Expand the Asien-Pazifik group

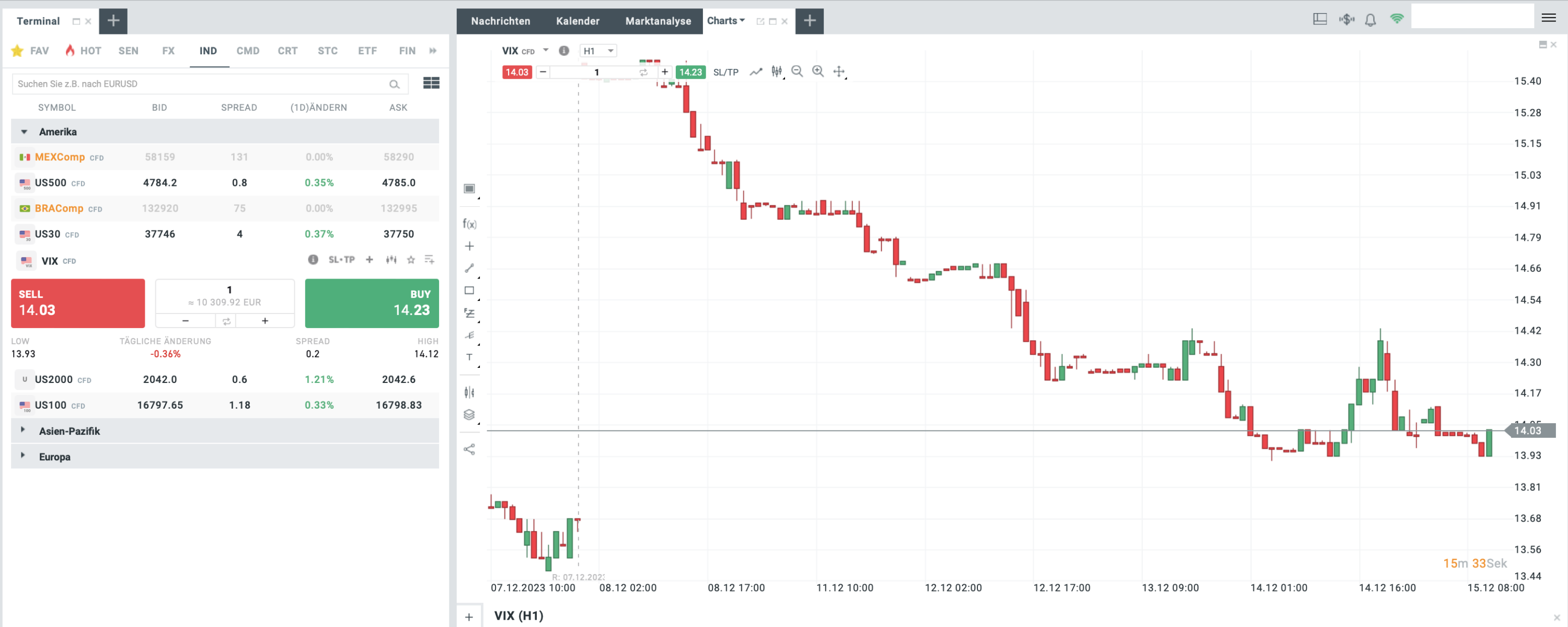[x=23, y=430]
